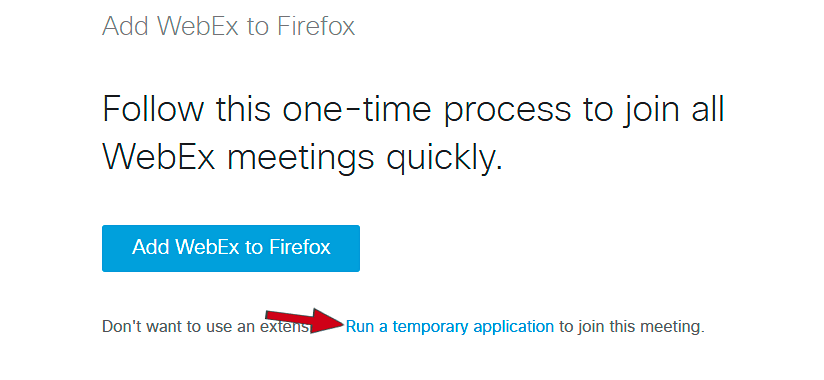Click the word 'quickly.' in the headline
Viewport: 824px width, 380px height.
point(445,157)
